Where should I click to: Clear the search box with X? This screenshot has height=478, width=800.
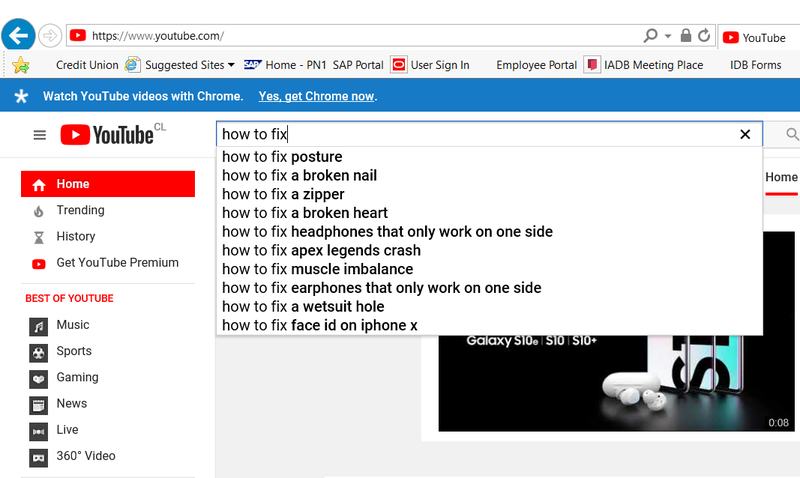744,134
